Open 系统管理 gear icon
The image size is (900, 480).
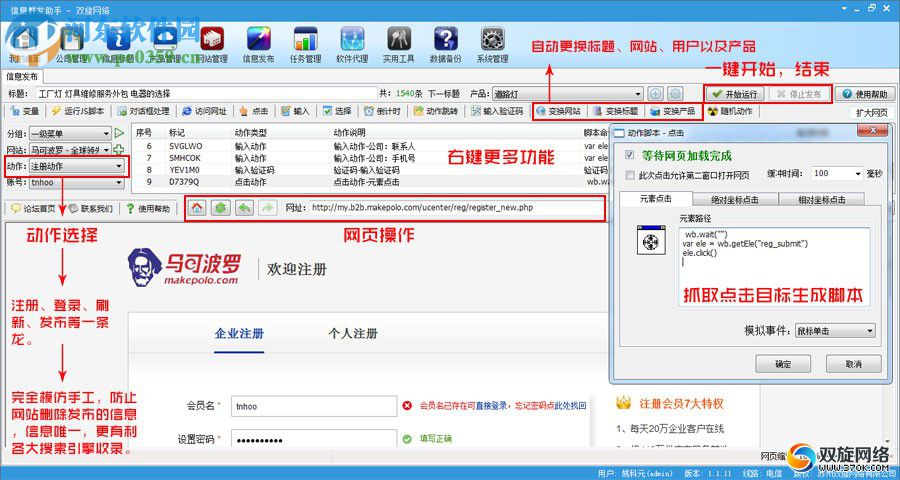[492, 45]
